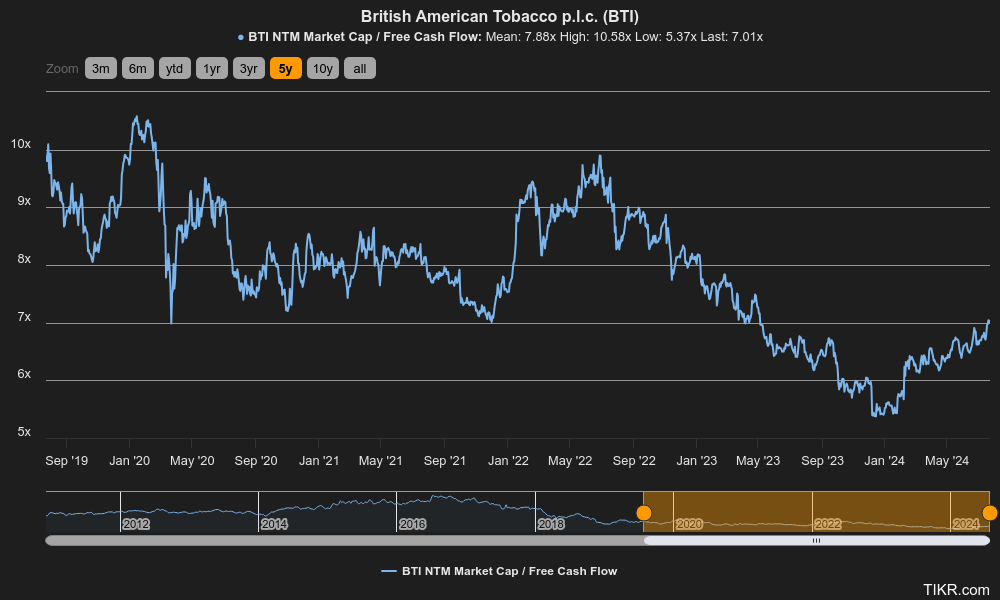Image resolution: width=1000 pixels, height=600 pixels.
Task: Click the 'Mean: 7.88x' subtitle value
Action: (x=521, y=37)
